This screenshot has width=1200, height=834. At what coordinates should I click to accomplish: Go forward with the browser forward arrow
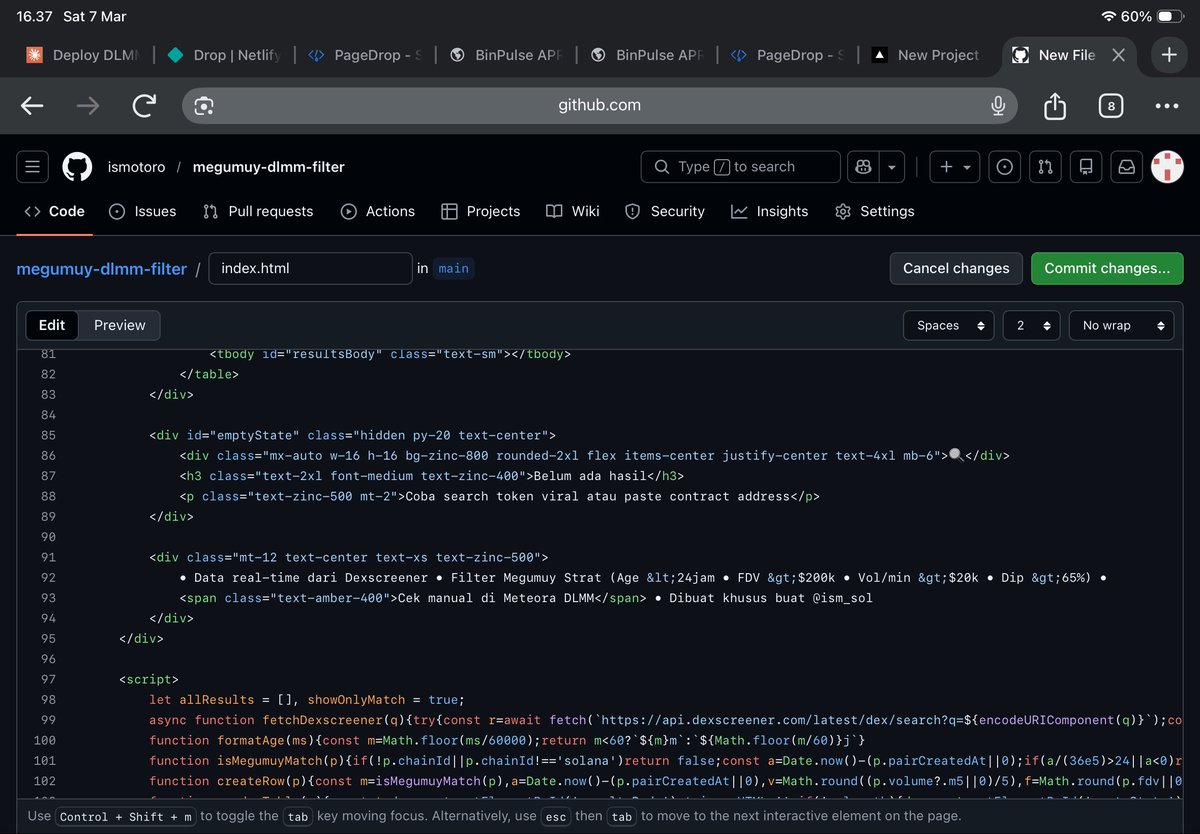[88, 105]
